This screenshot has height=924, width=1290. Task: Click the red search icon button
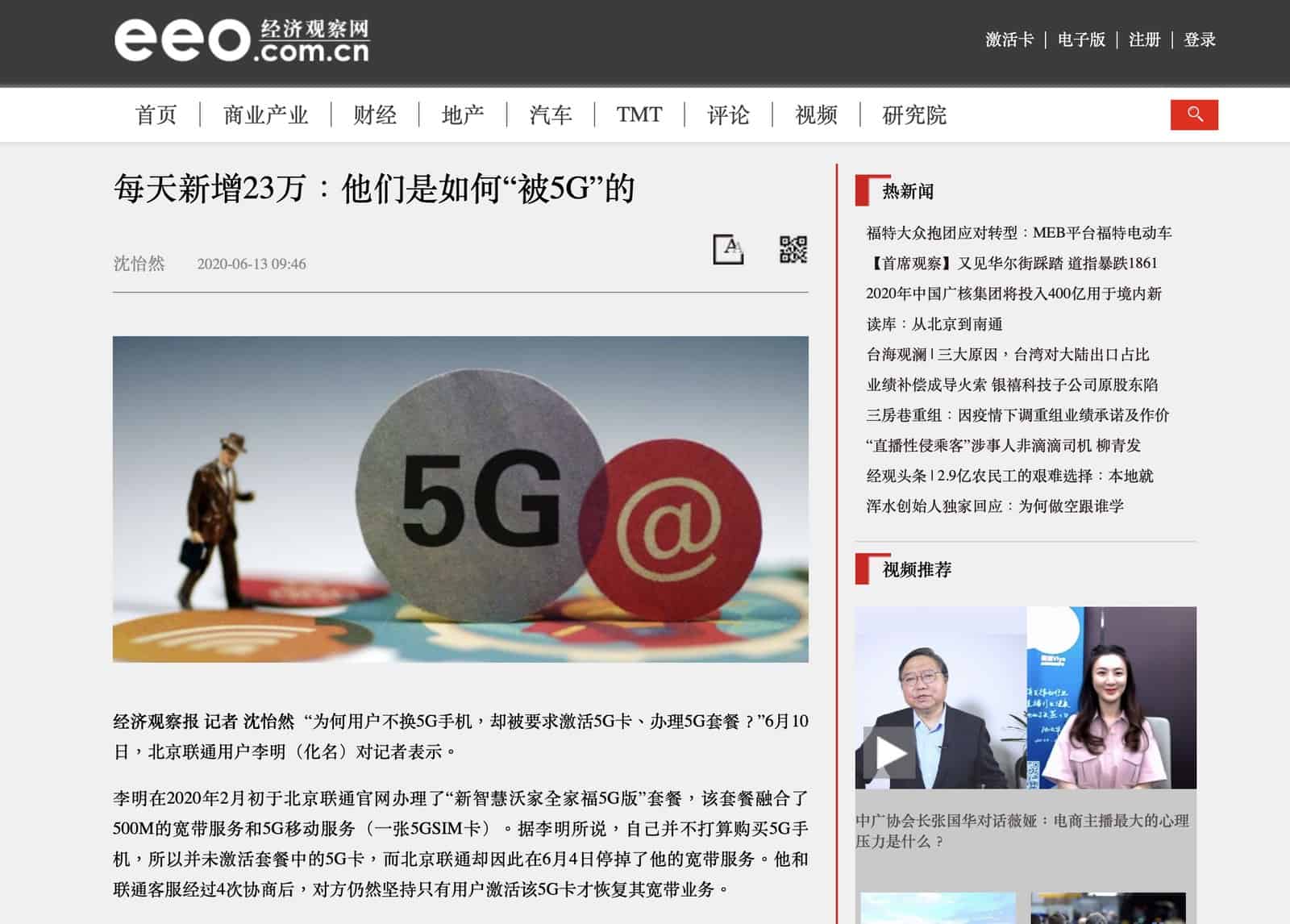point(1194,114)
